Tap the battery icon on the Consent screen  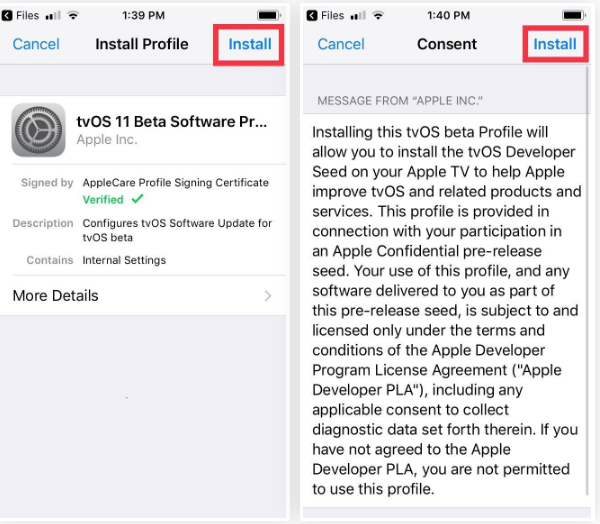click(575, 15)
